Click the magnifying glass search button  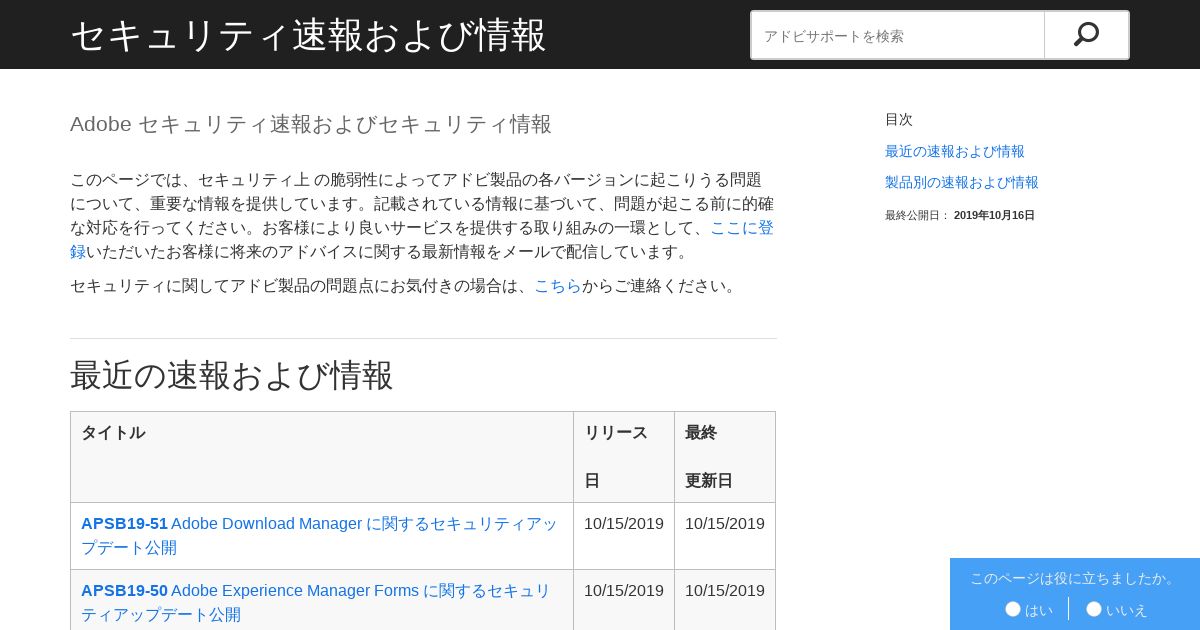(1086, 35)
